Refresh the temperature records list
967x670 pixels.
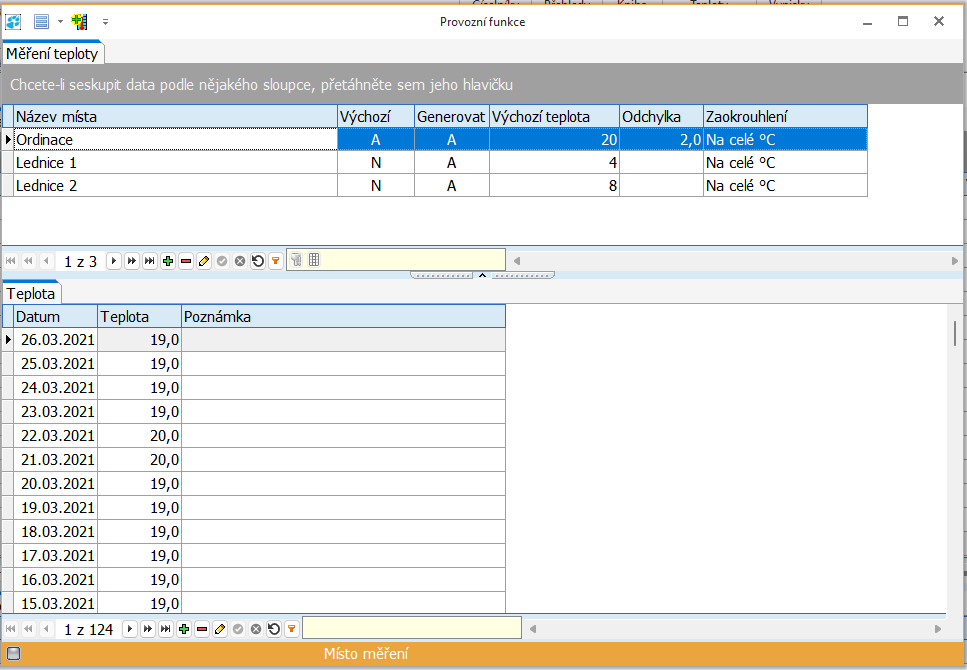point(274,629)
